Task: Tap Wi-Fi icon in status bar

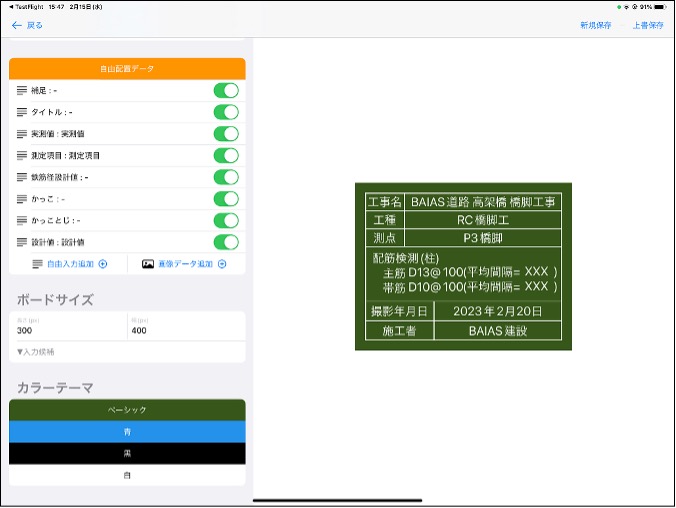Action: (626, 7)
